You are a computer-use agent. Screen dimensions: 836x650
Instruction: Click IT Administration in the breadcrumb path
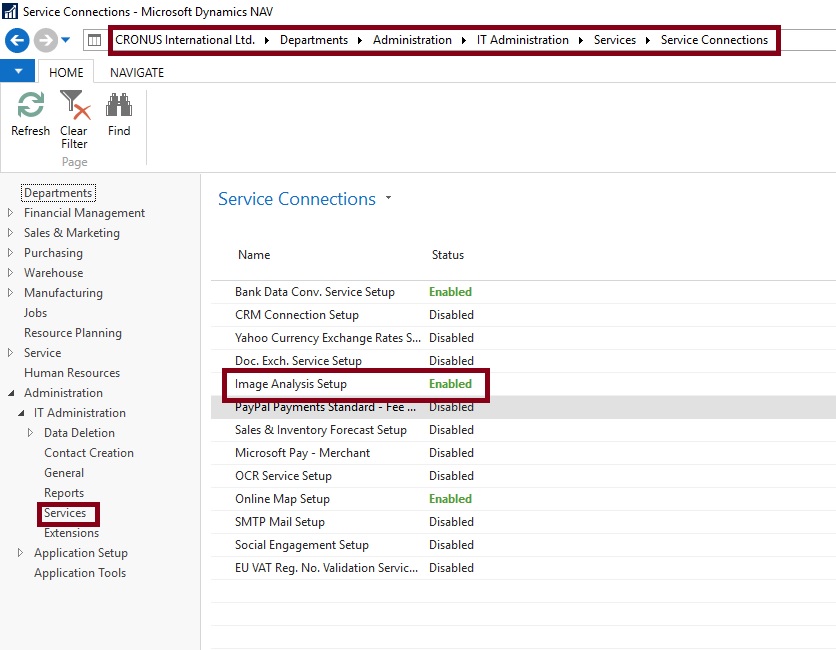522,40
